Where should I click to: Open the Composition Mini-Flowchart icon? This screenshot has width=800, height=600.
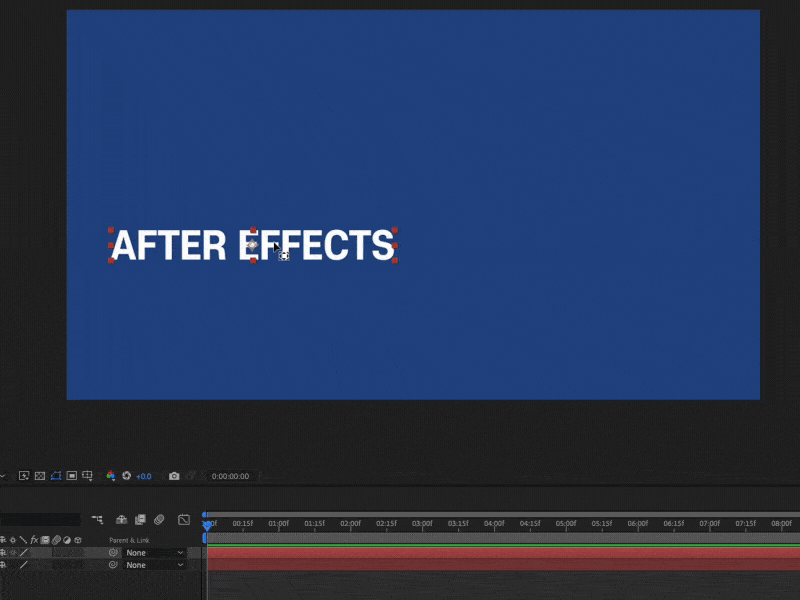97,519
